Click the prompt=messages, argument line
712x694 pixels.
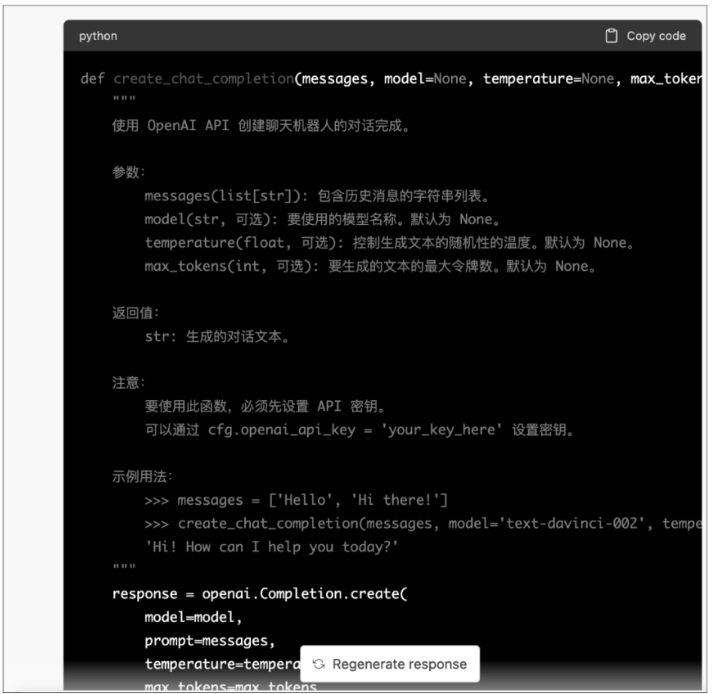point(209,641)
